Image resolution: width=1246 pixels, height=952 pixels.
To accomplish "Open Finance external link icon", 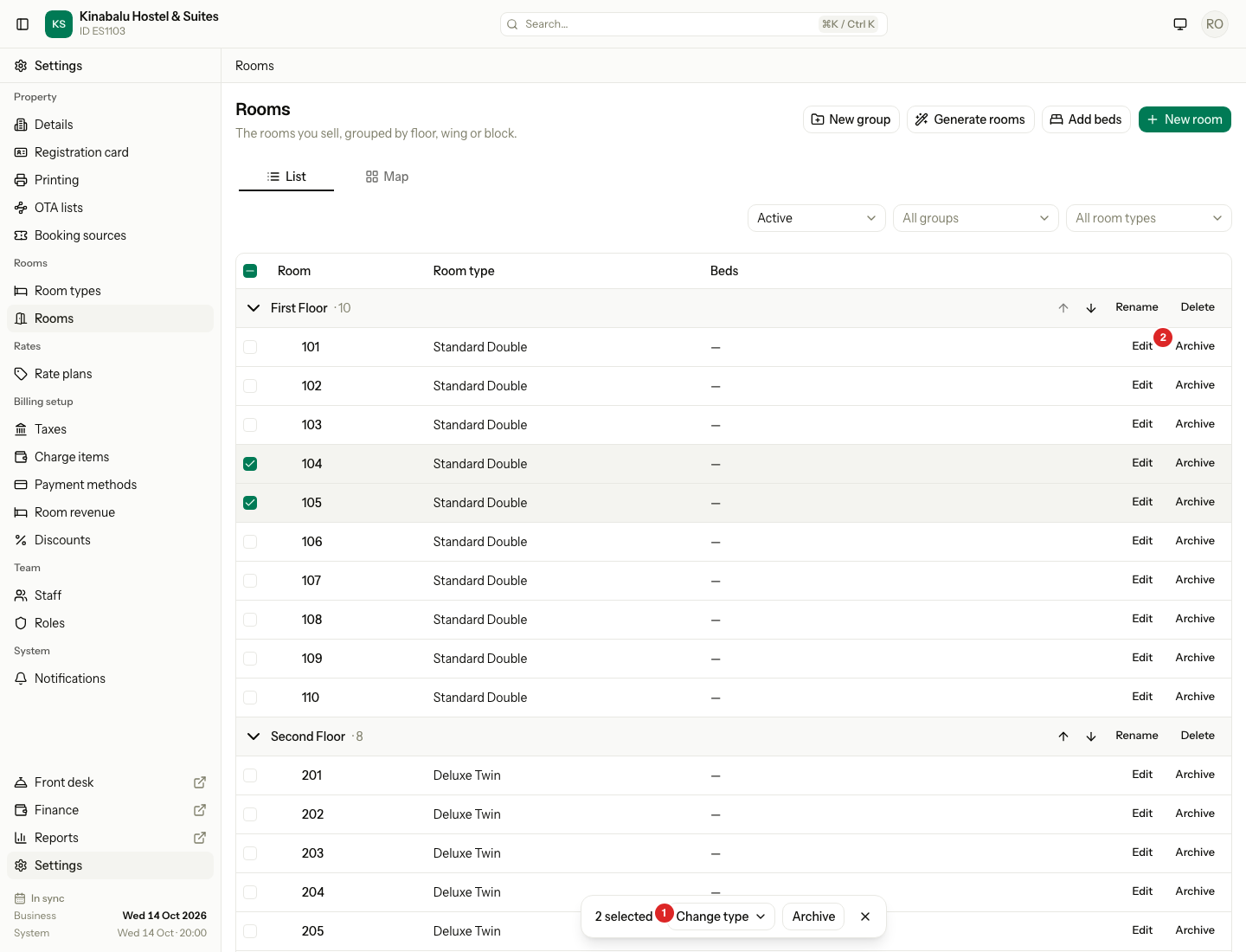I will point(200,810).
